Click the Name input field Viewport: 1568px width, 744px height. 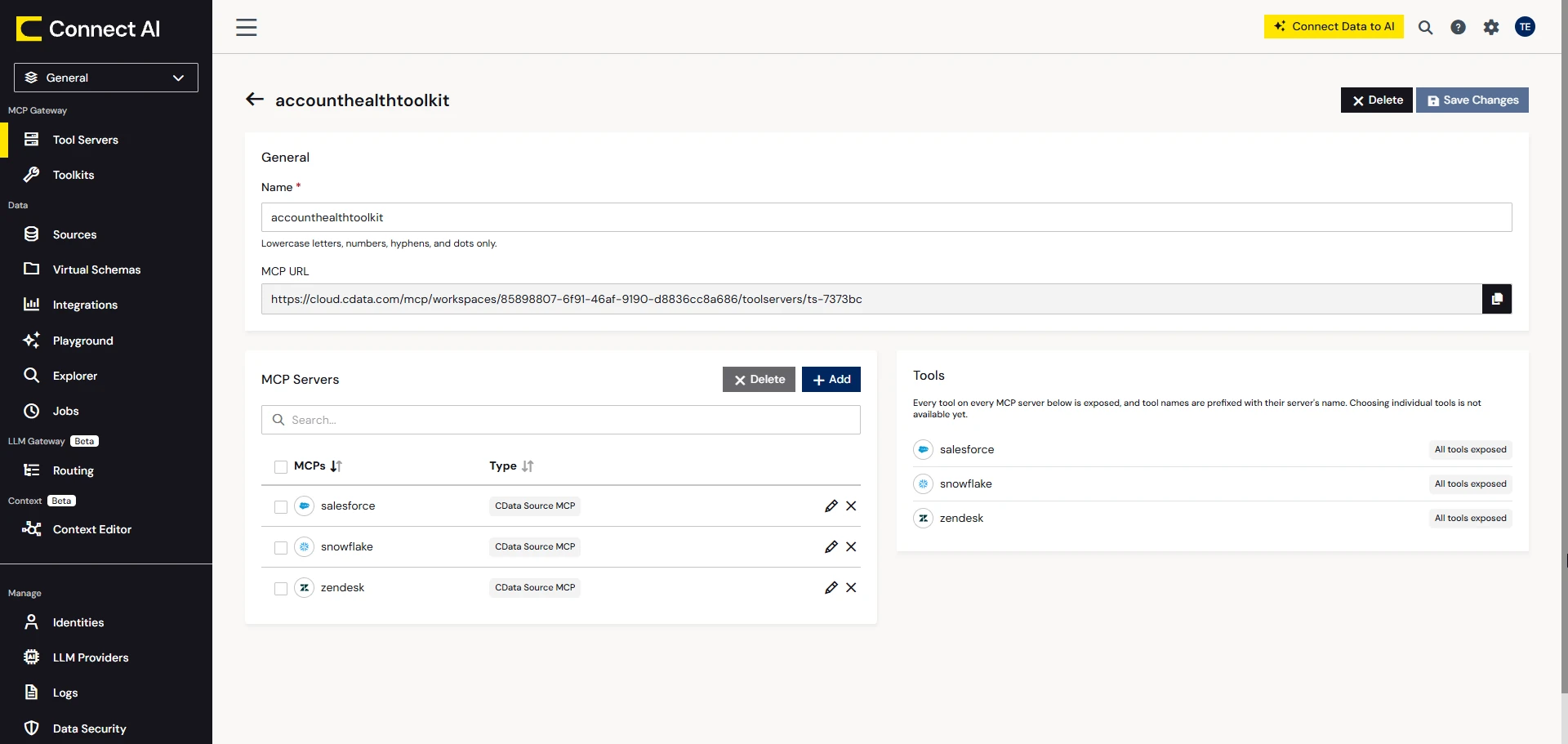click(x=886, y=217)
